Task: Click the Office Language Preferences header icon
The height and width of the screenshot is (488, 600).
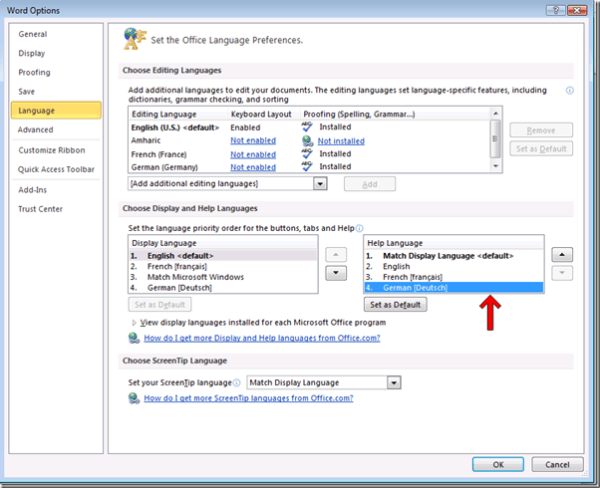Action: coord(135,39)
